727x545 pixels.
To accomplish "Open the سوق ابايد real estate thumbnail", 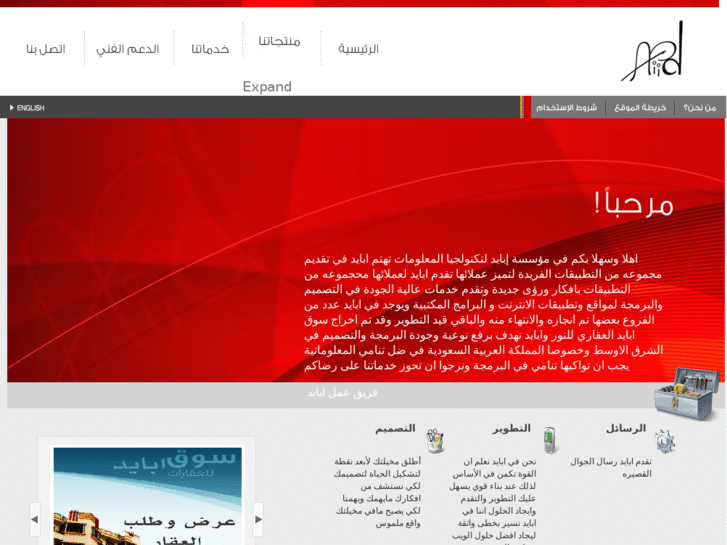I will 147,496.
